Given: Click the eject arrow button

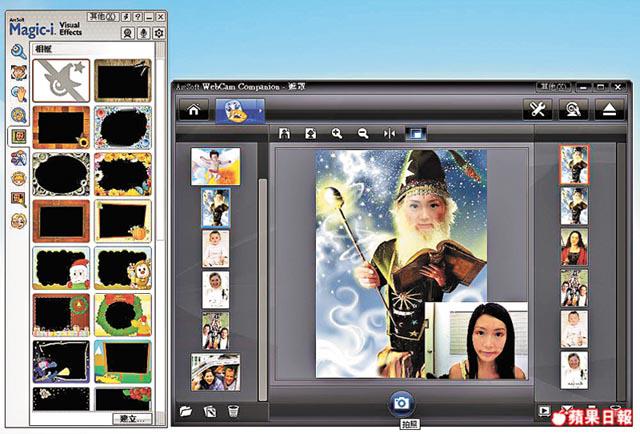Looking at the screenshot, I should click(x=608, y=110).
